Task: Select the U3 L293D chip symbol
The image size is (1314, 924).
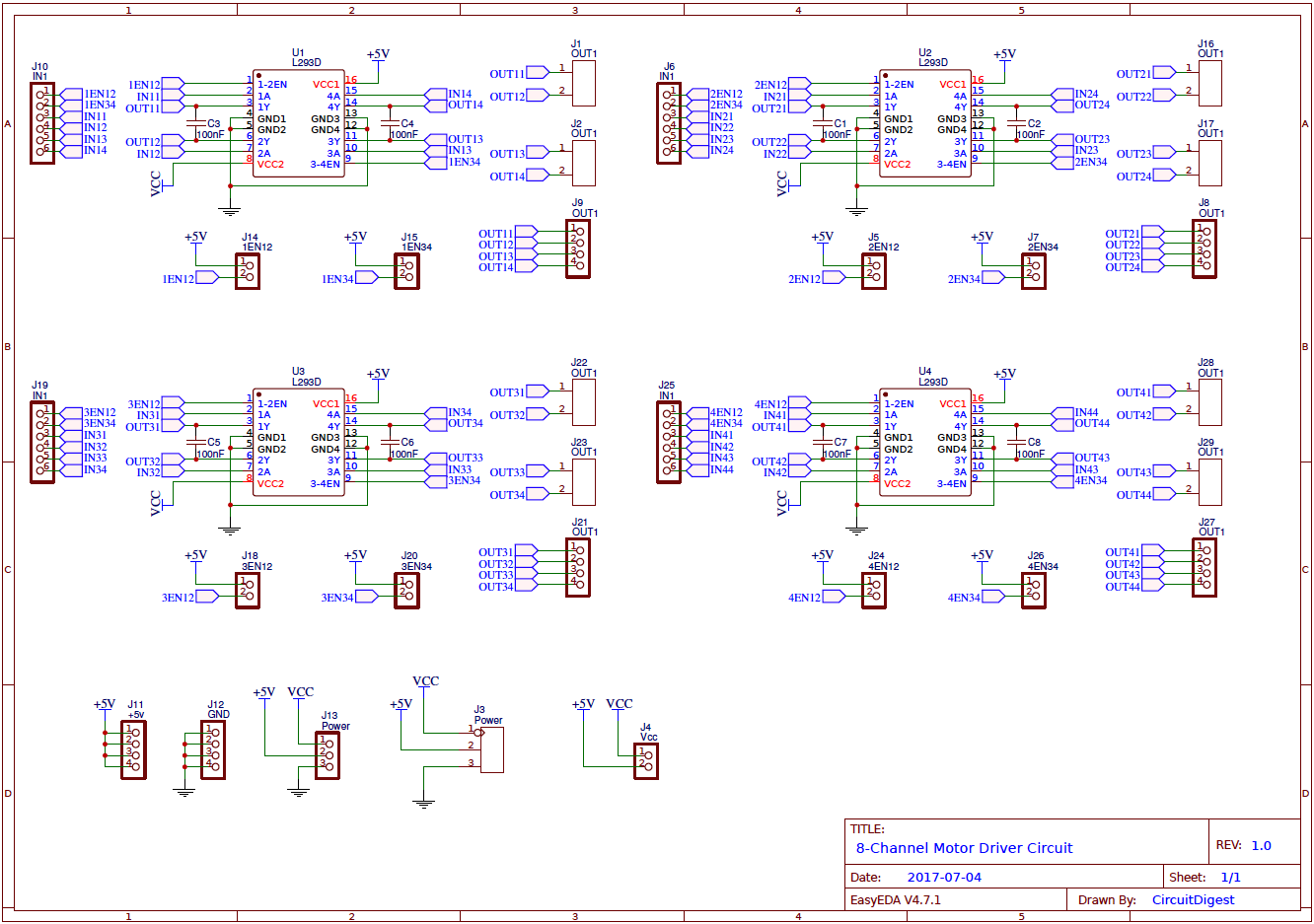Action: pos(299,443)
